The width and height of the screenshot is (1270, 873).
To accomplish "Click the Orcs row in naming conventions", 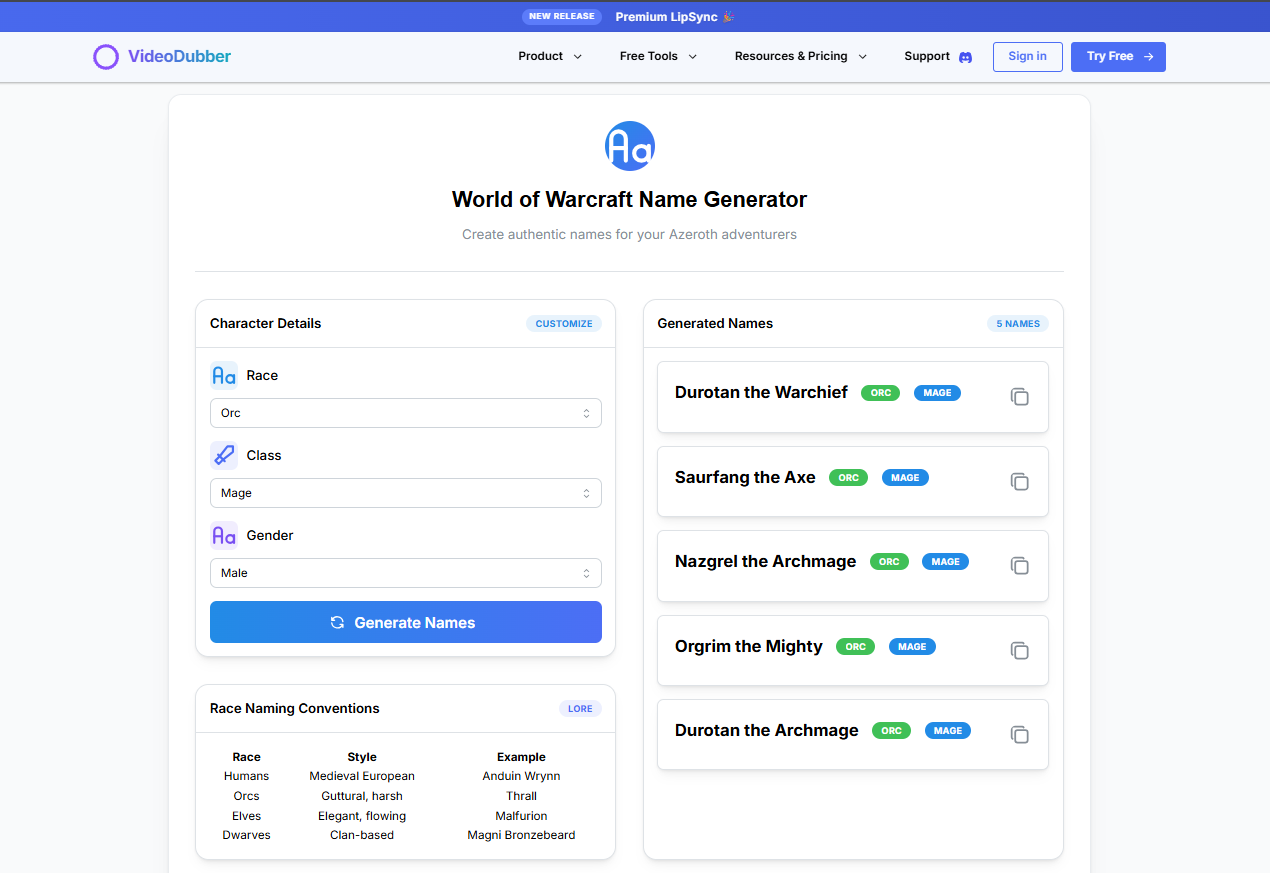I will coord(405,796).
